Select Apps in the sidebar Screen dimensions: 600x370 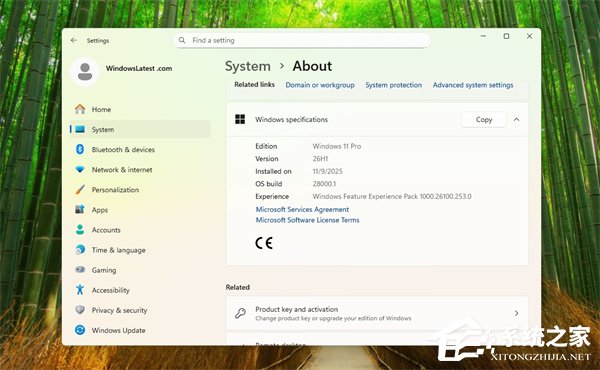click(140, 209)
